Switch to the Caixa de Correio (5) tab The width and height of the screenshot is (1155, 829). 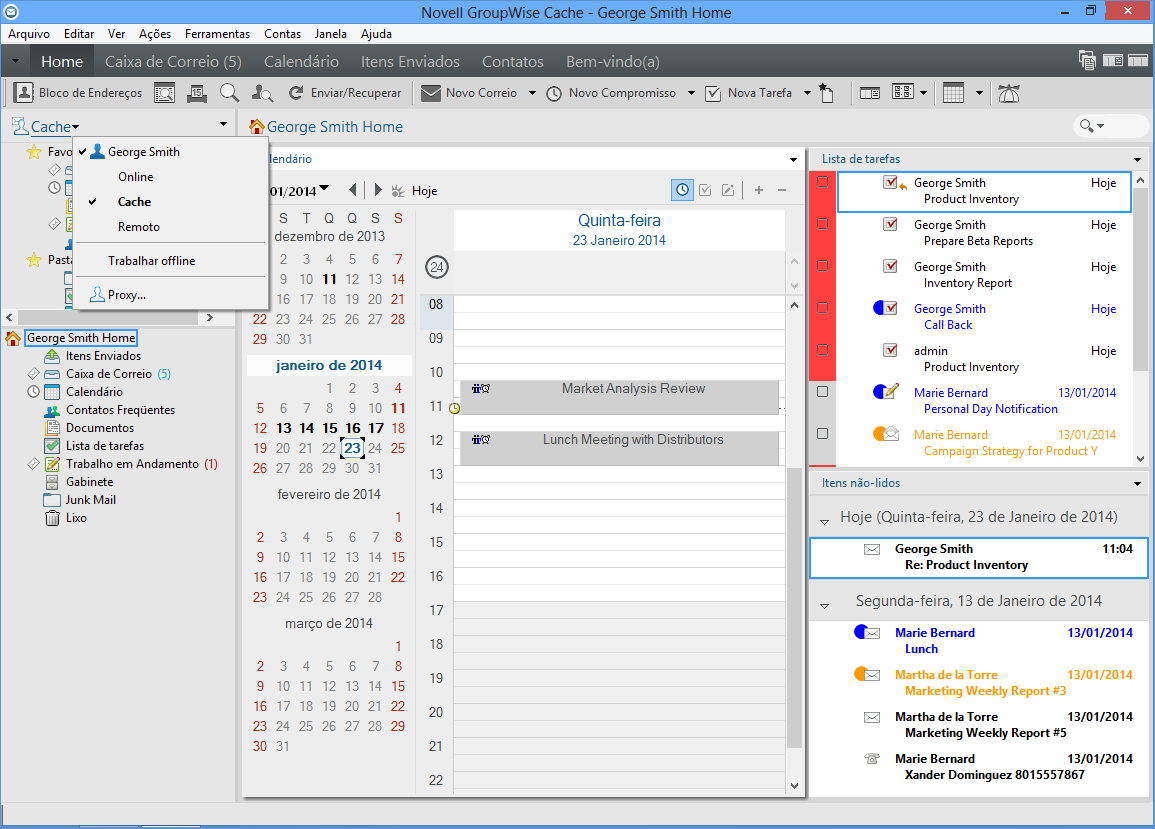[x=173, y=62]
